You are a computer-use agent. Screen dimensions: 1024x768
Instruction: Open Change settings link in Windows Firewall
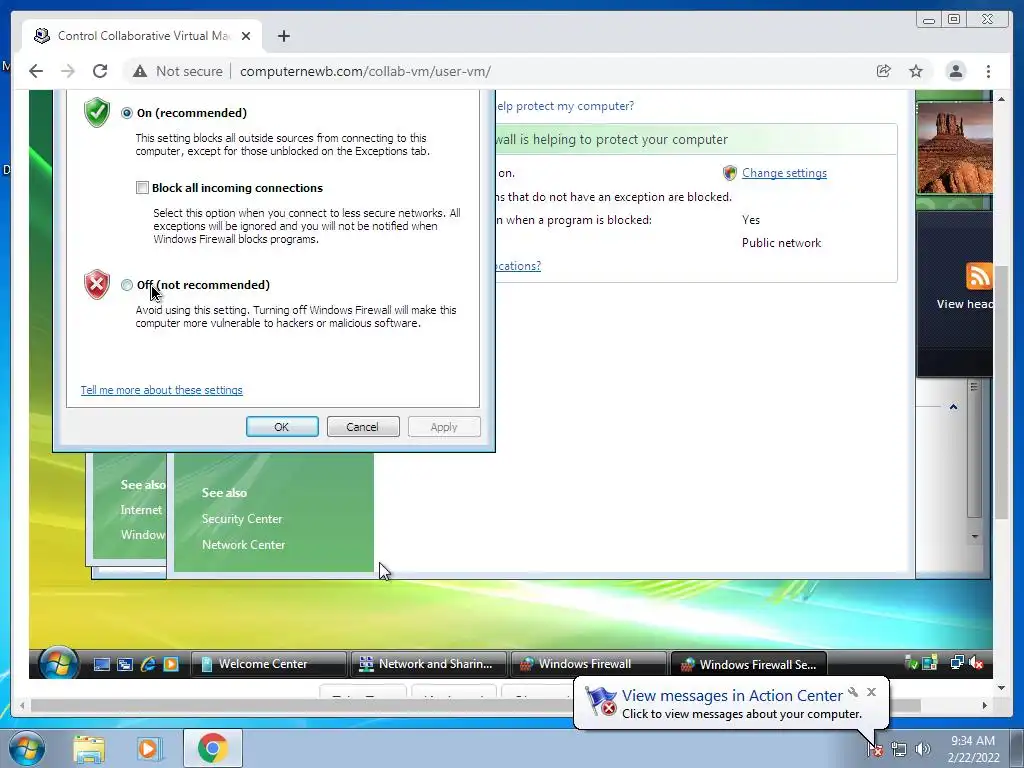pos(784,173)
